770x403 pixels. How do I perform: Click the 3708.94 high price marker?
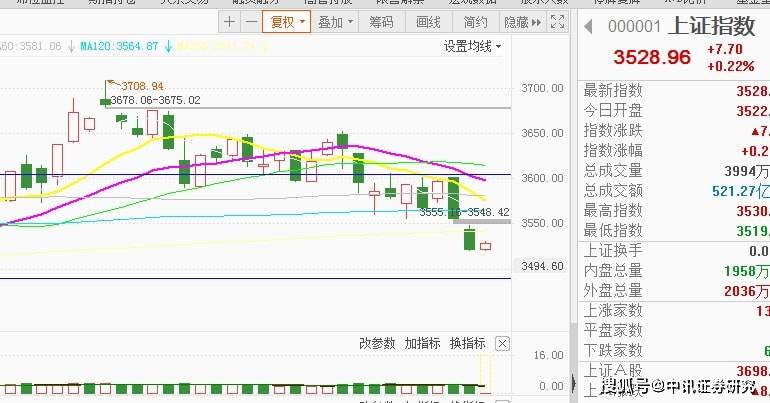coord(142,86)
